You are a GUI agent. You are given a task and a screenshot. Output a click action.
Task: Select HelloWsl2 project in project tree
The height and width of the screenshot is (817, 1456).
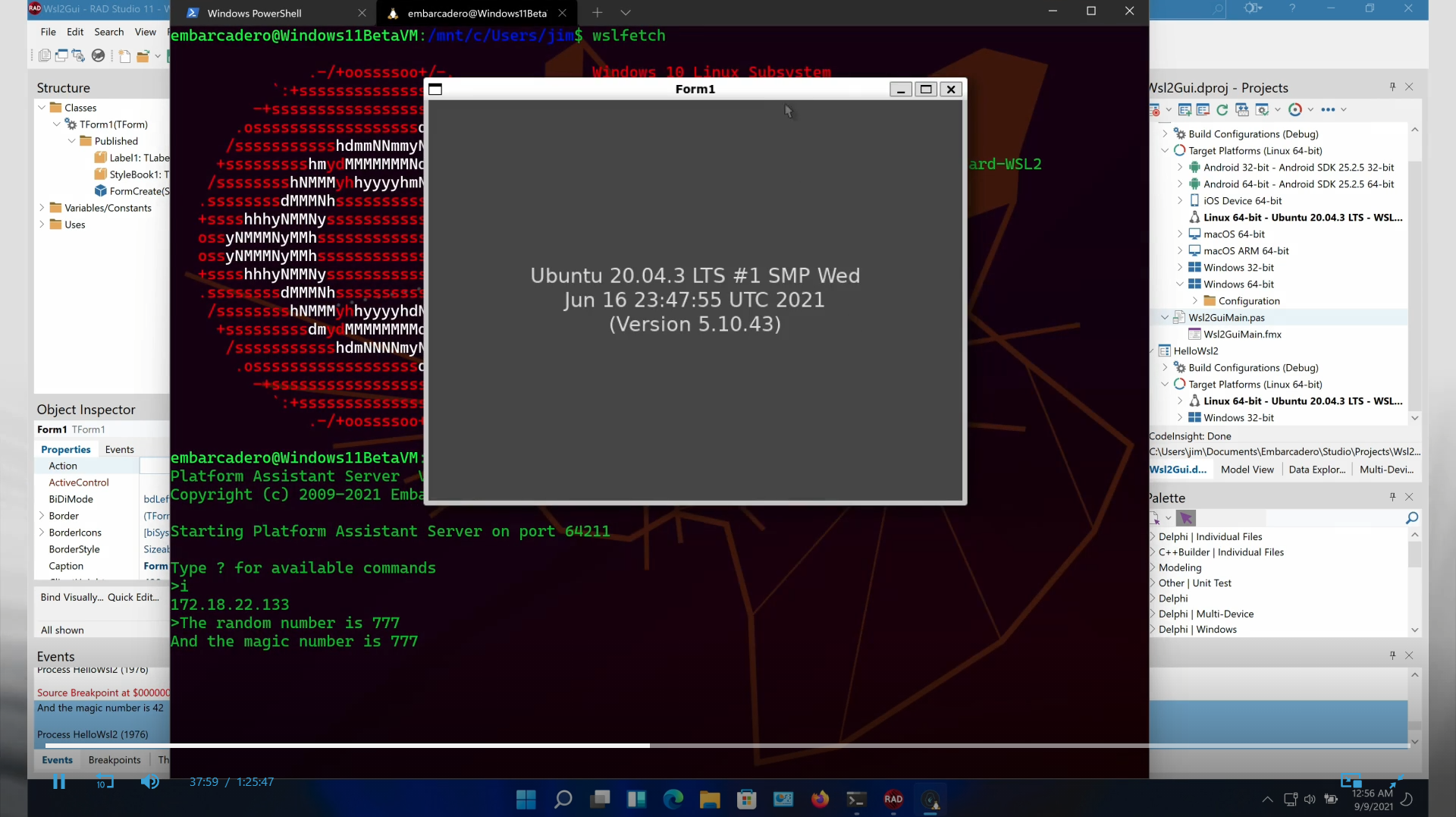(x=1196, y=351)
